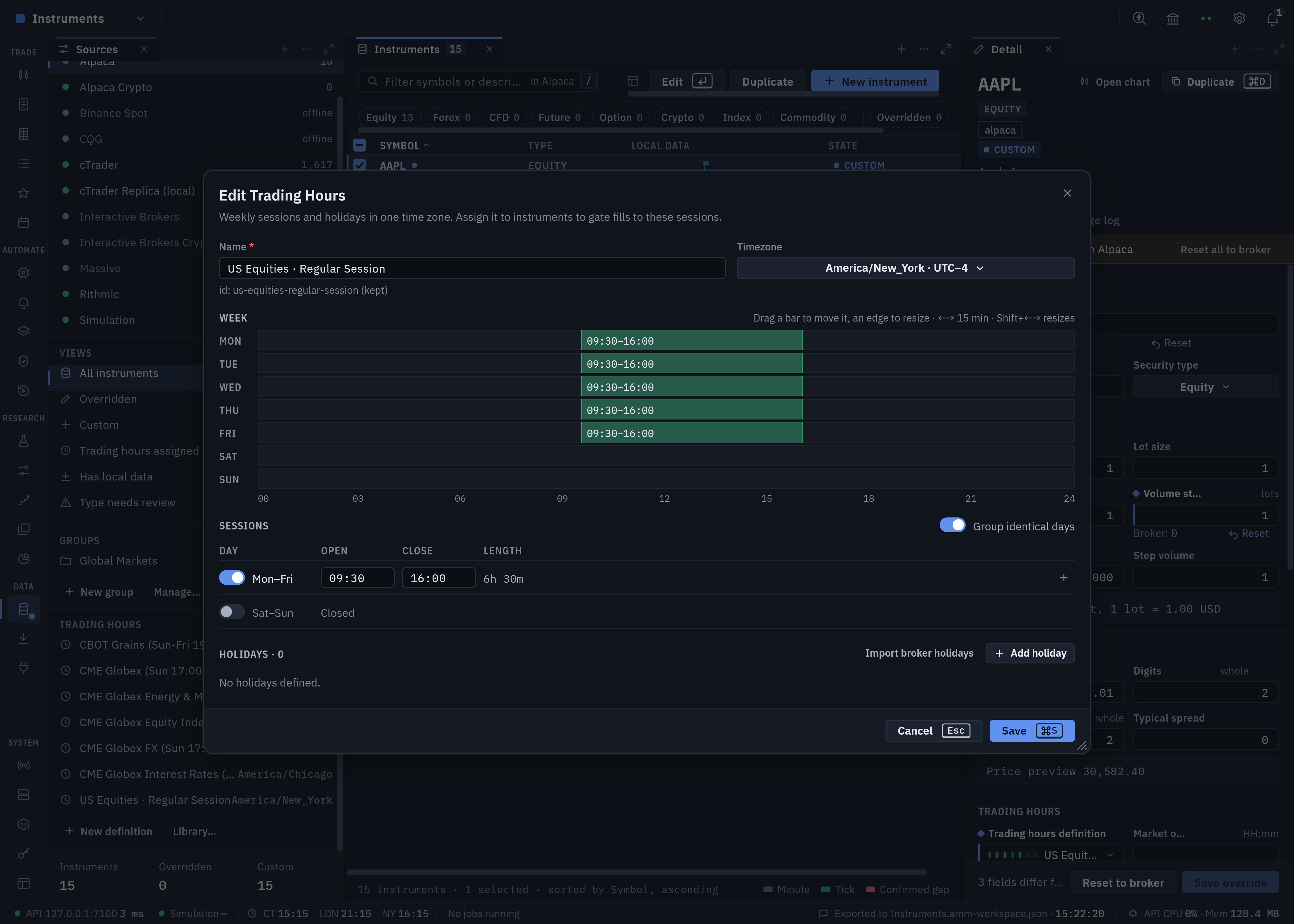Sort by the SYMBOL column header
Screen dimensions: 1294x924
tap(404, 146)
